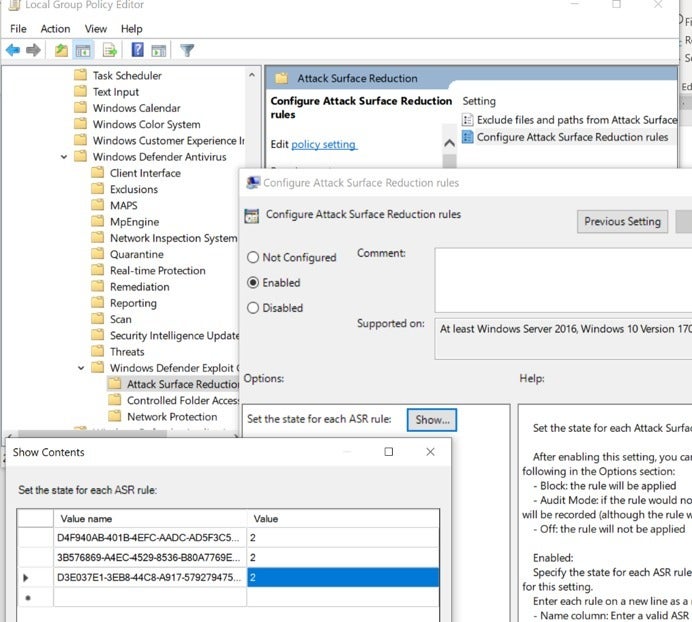Click the description pane scroll-up chevron

click(x=449, y=143)
